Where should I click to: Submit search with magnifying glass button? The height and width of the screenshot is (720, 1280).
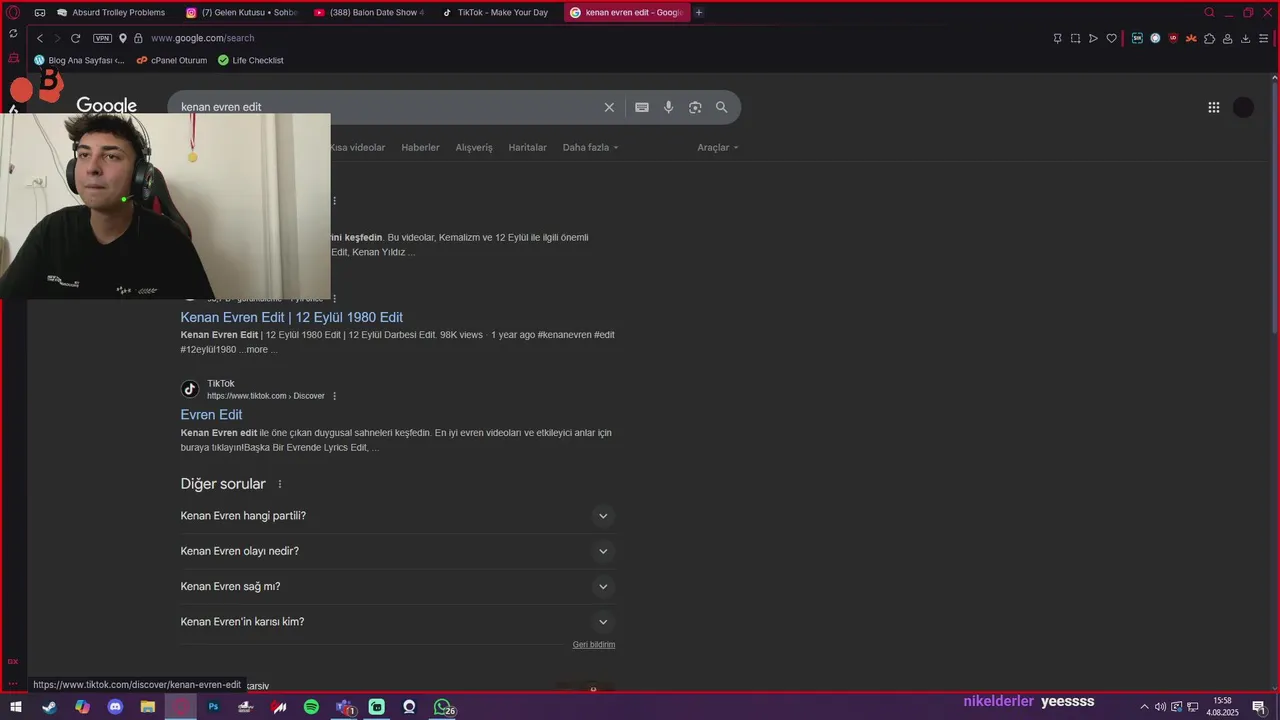[x=721, y=107]
